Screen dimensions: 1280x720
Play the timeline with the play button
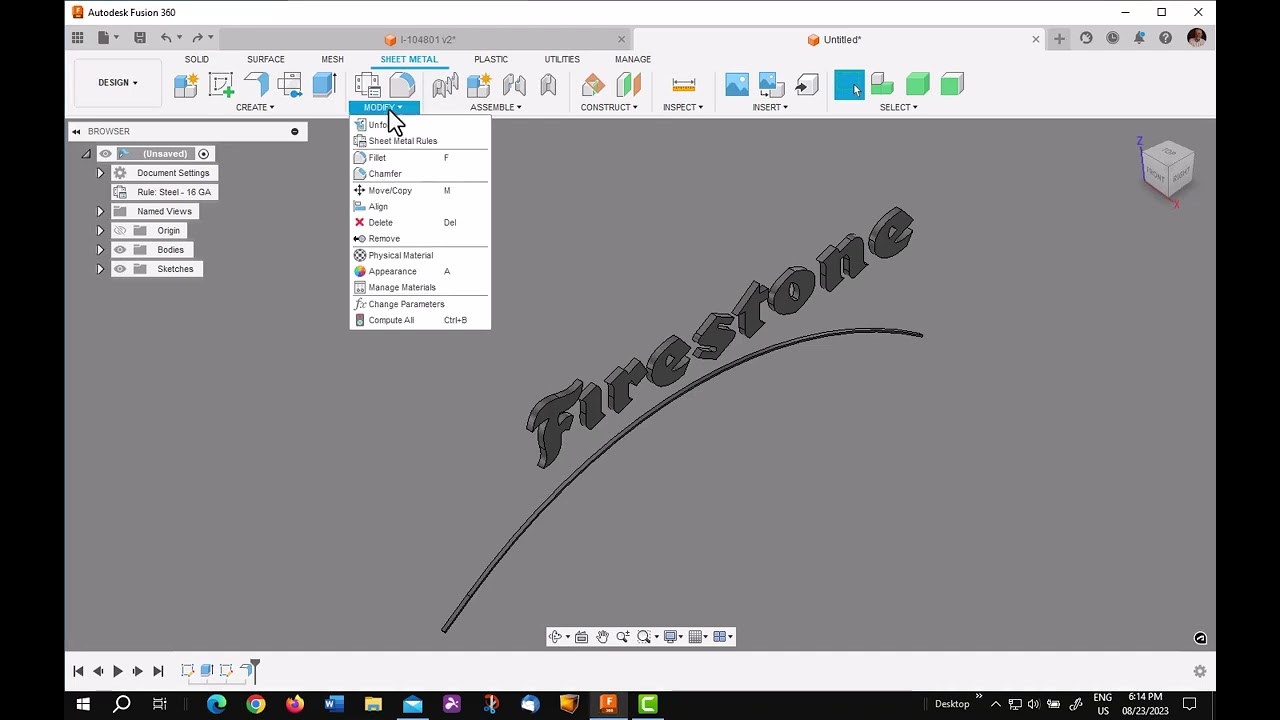coord(117,672)
